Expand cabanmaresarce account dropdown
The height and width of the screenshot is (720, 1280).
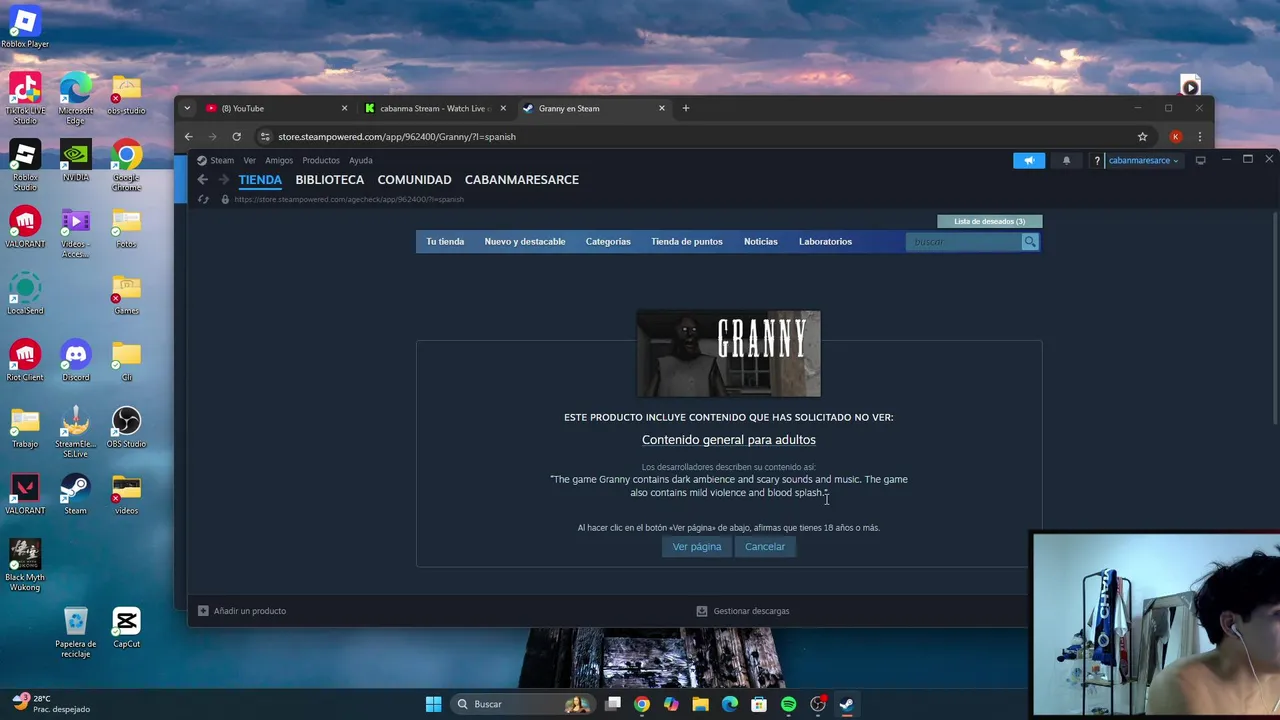pos(1143,161)
